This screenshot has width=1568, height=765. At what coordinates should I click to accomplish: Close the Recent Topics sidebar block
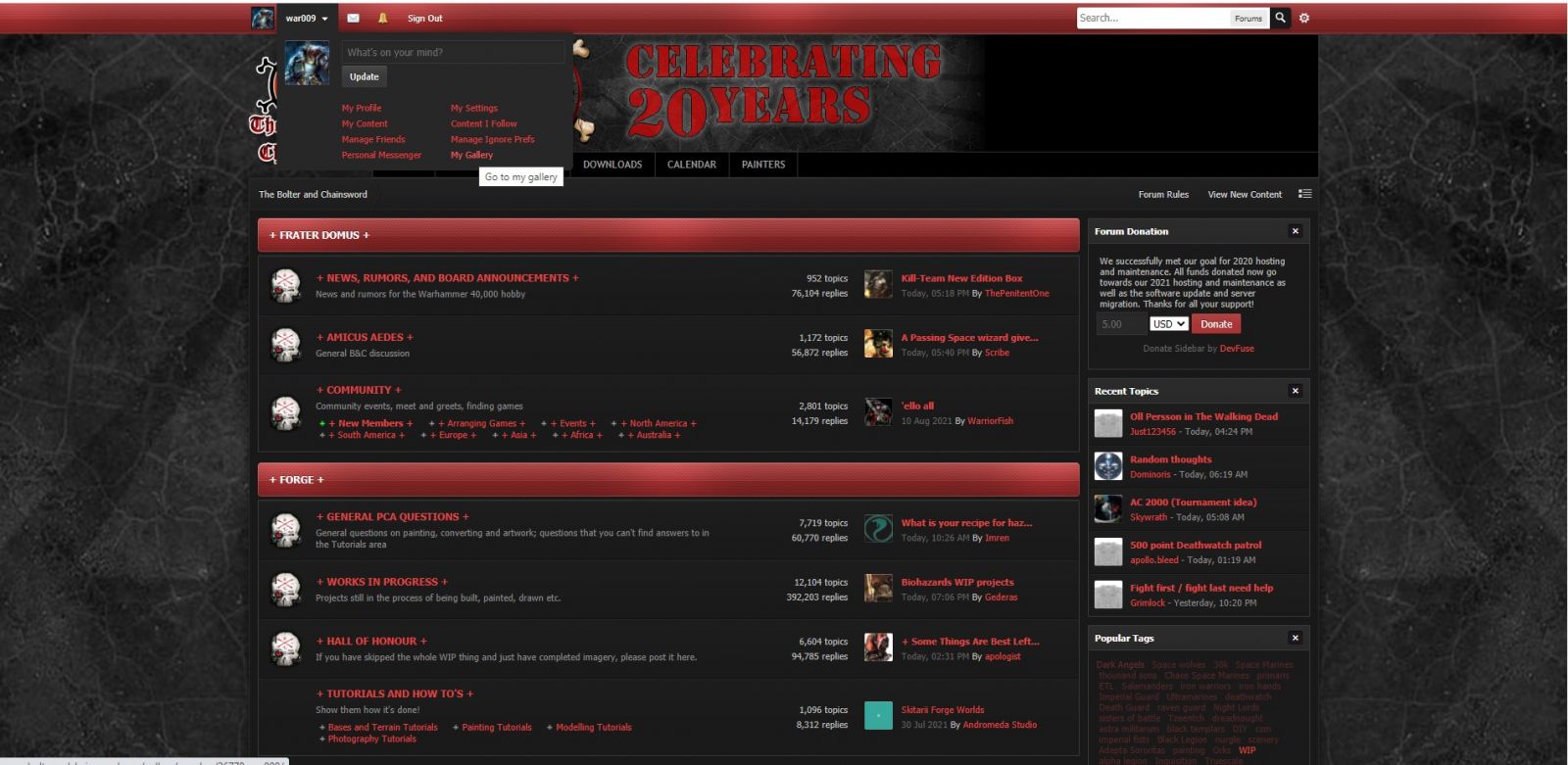(x=1295, y=391)
